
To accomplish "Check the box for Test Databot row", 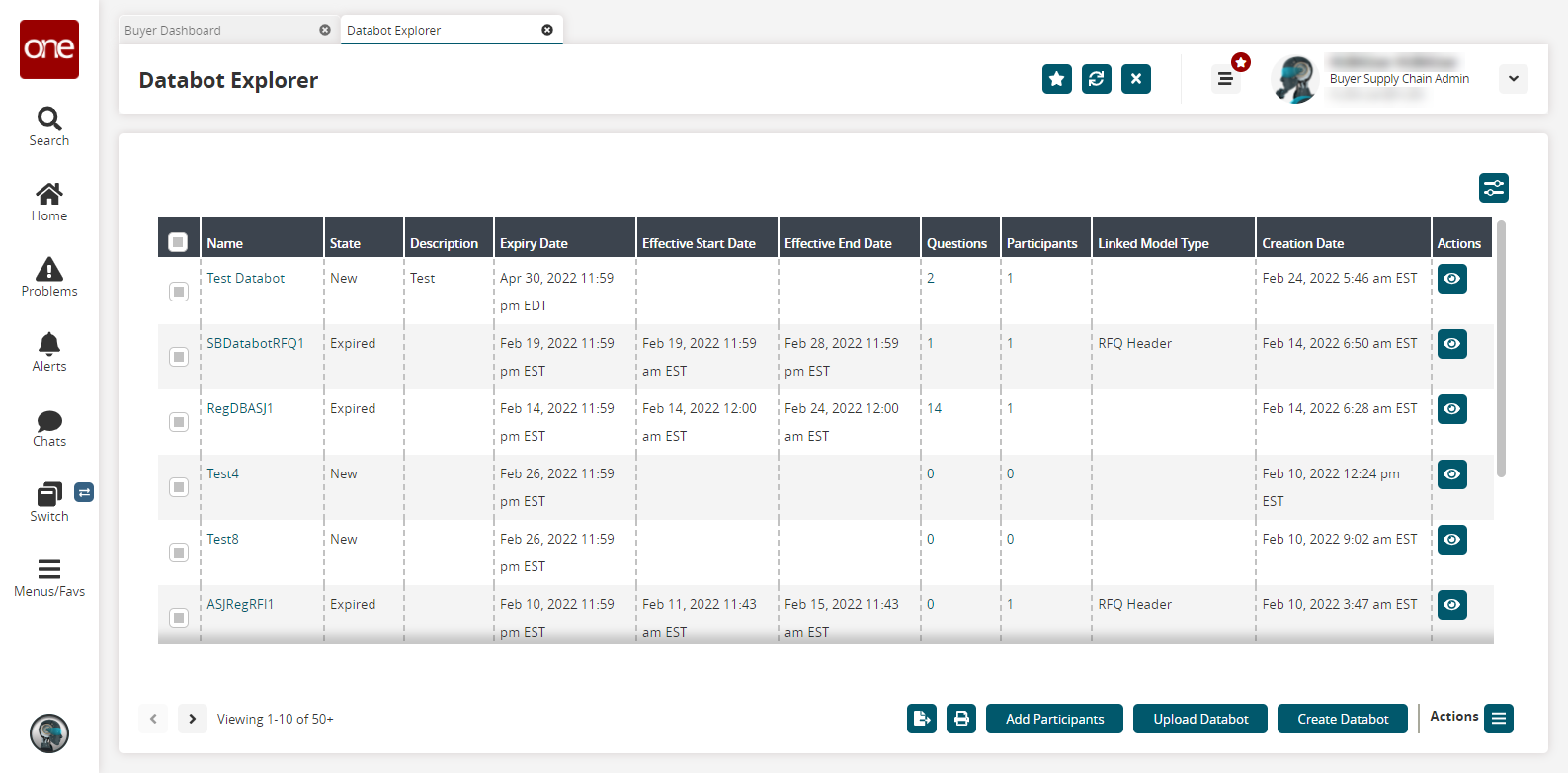I will [179, 292].
